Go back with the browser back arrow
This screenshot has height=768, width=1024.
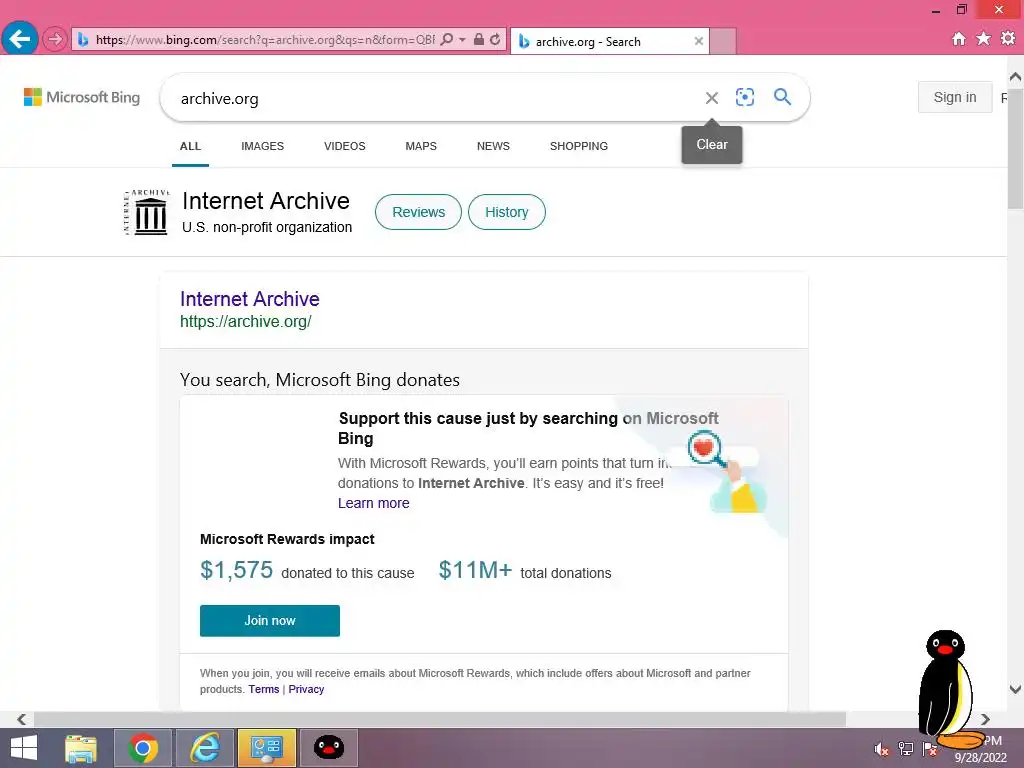pos(20,39)
